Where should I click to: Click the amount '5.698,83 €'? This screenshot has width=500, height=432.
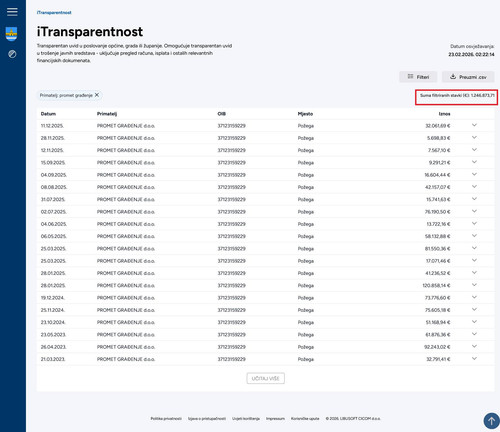point(439,138)
